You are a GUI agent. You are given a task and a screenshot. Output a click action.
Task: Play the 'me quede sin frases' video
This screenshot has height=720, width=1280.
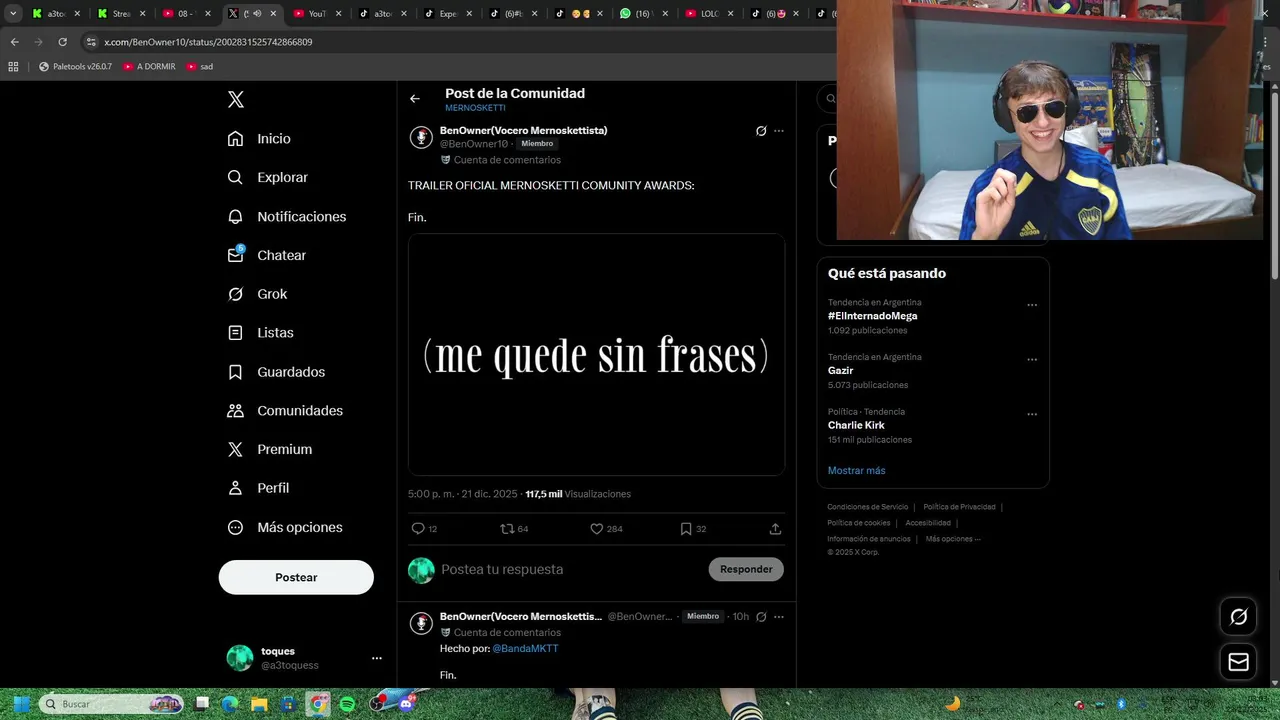point(596,355)
